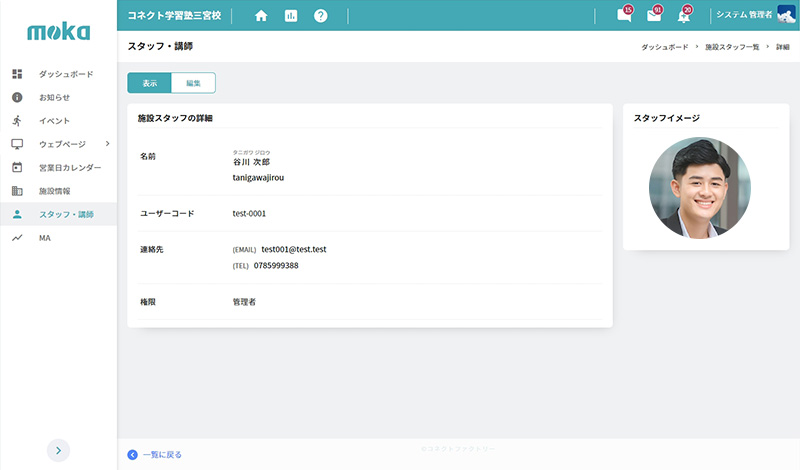Expand the ウェブページ submenu arrow
800x470 pixels.
click(x=107, y=144)
